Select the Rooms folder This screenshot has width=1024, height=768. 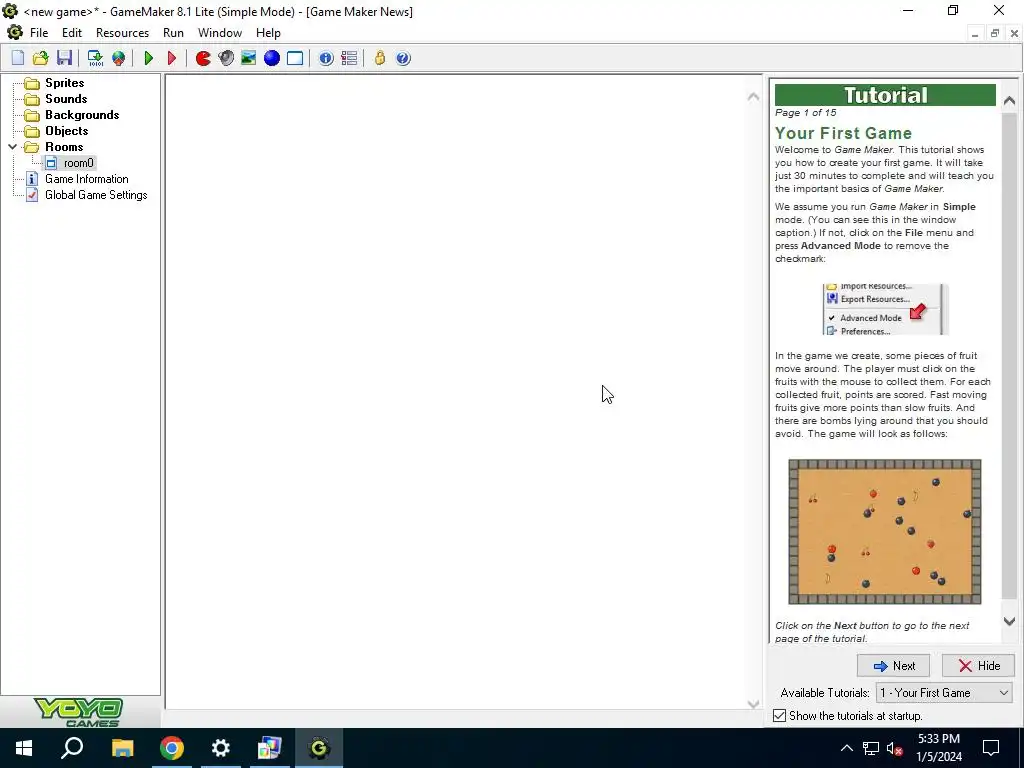pos(63,147)
